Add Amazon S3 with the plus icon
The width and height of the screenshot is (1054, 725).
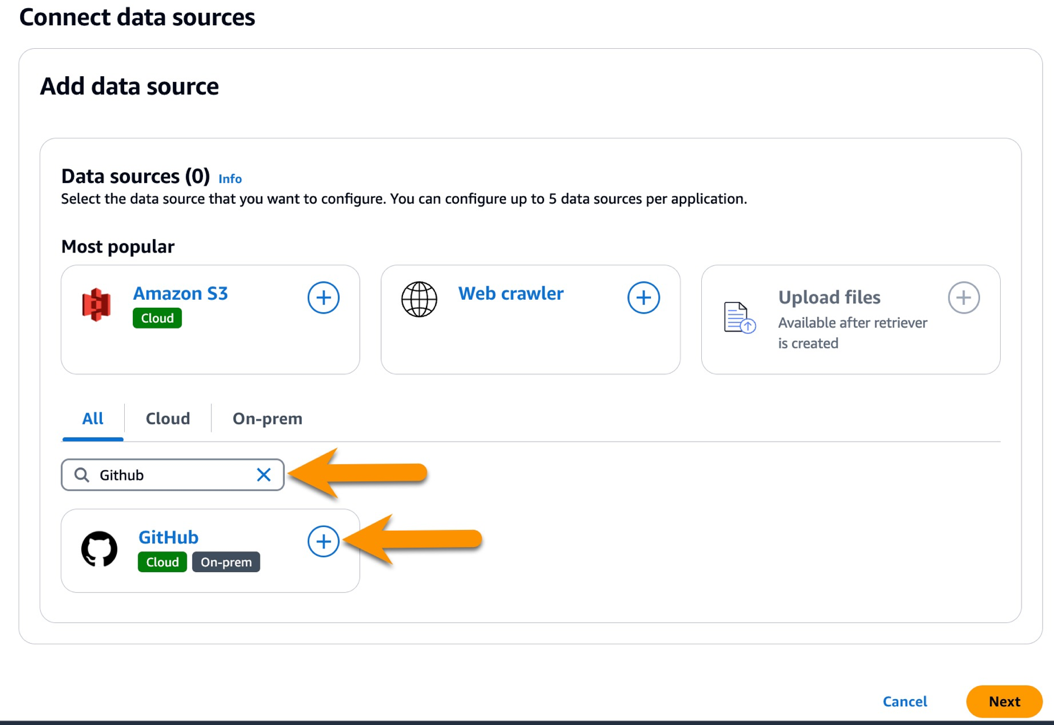click(322, 297)
